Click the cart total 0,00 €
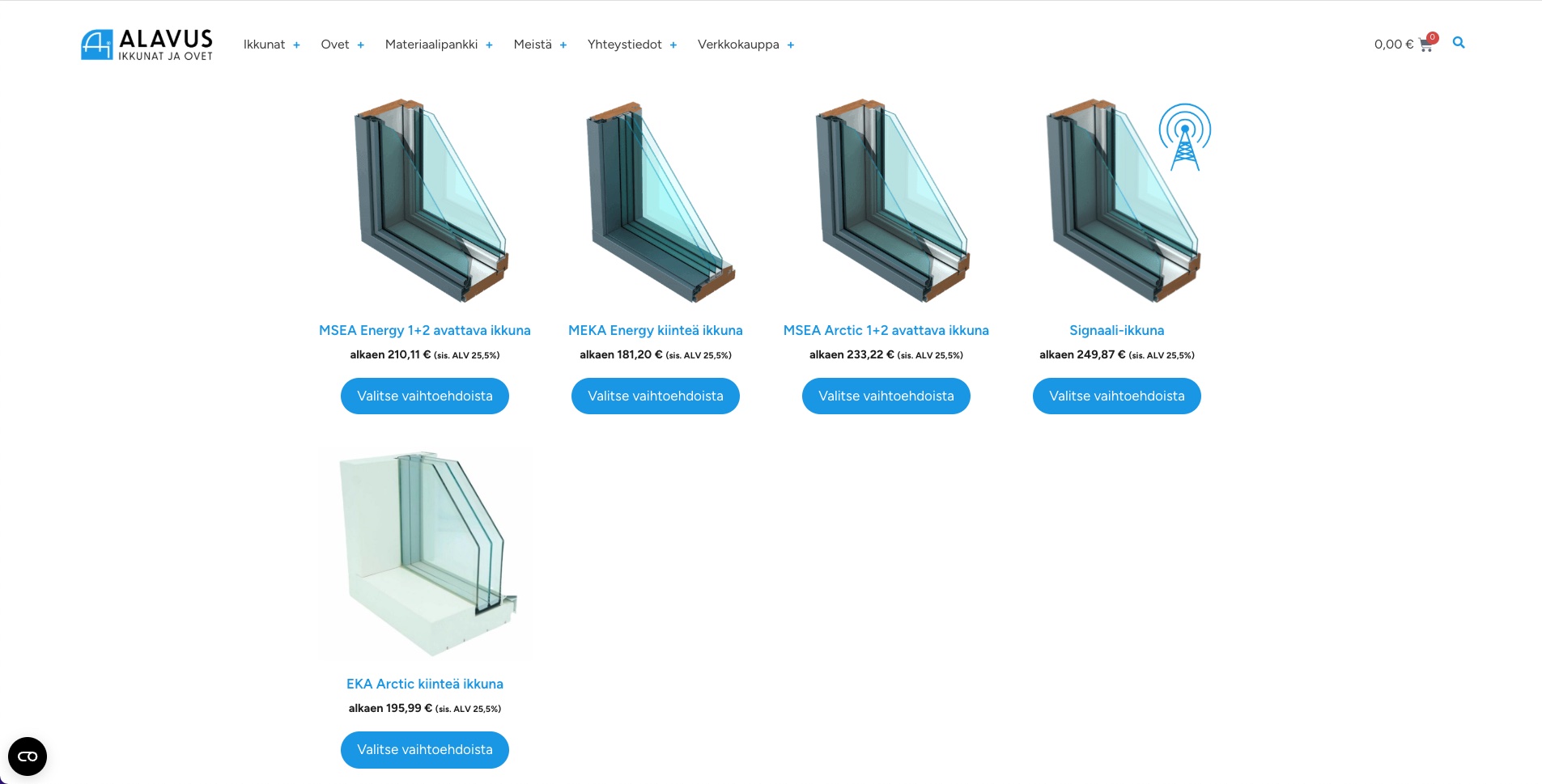 pos(1393,44)
